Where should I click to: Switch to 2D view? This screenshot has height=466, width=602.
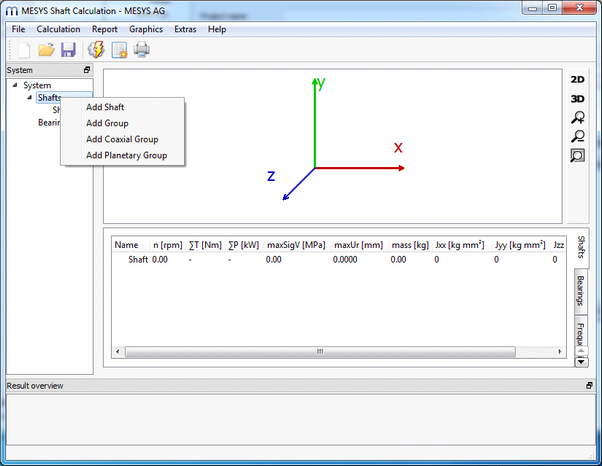[x=577, y=79]
